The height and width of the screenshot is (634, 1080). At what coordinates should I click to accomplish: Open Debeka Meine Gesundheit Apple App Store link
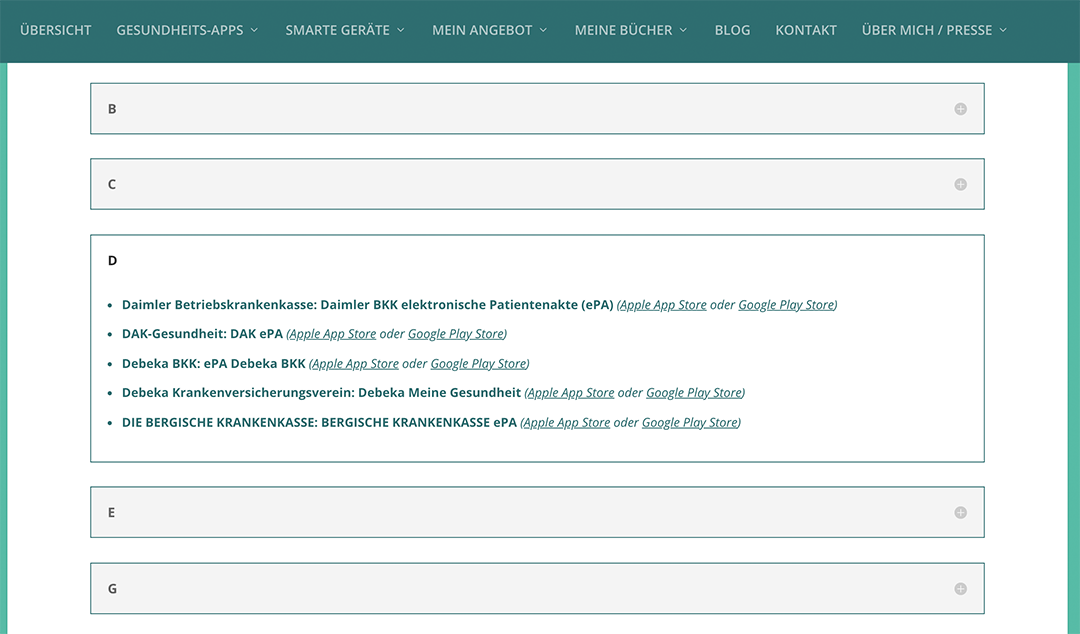pos(571,393)
